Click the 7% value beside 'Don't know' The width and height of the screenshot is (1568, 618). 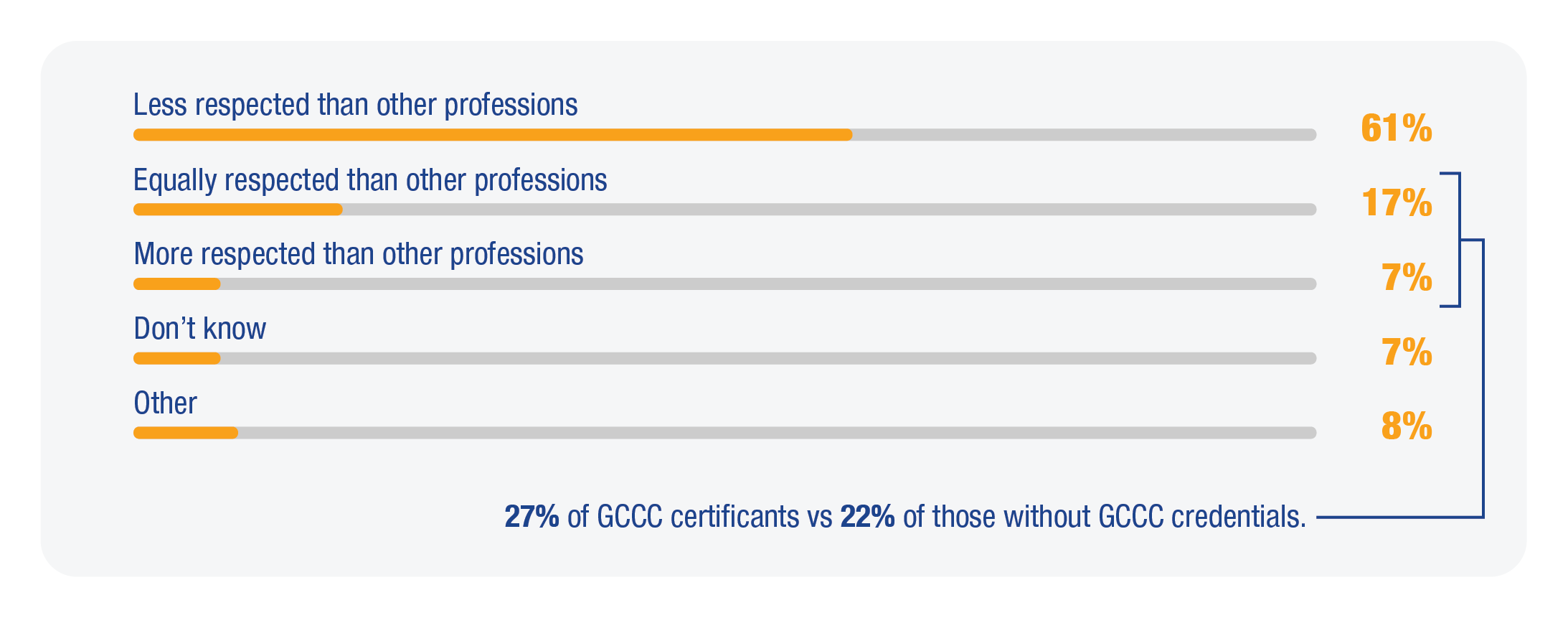1407,352
